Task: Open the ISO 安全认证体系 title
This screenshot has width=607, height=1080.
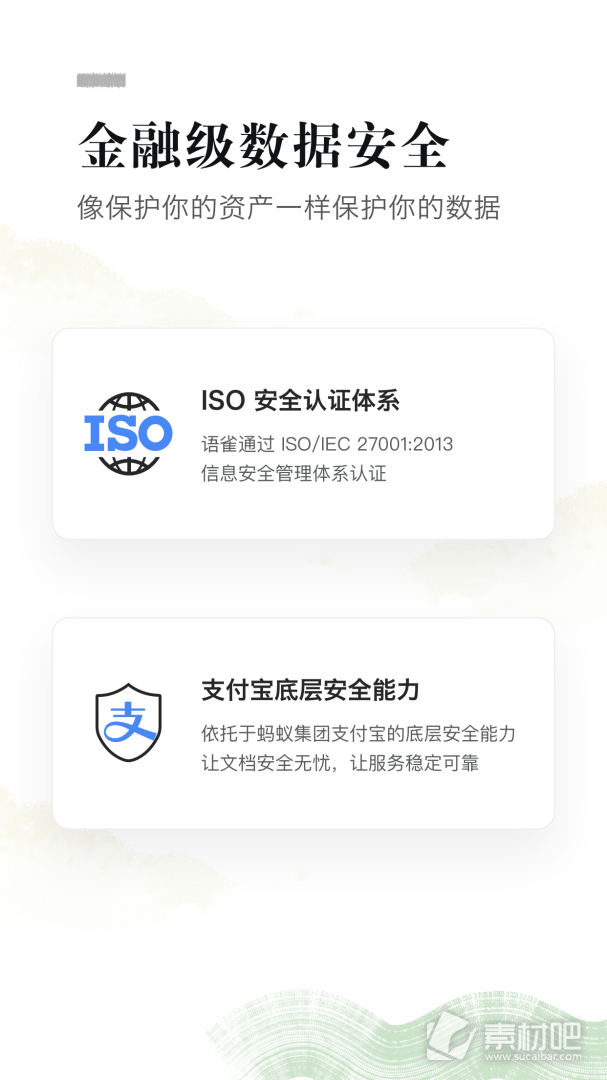Action: [300, 401]
